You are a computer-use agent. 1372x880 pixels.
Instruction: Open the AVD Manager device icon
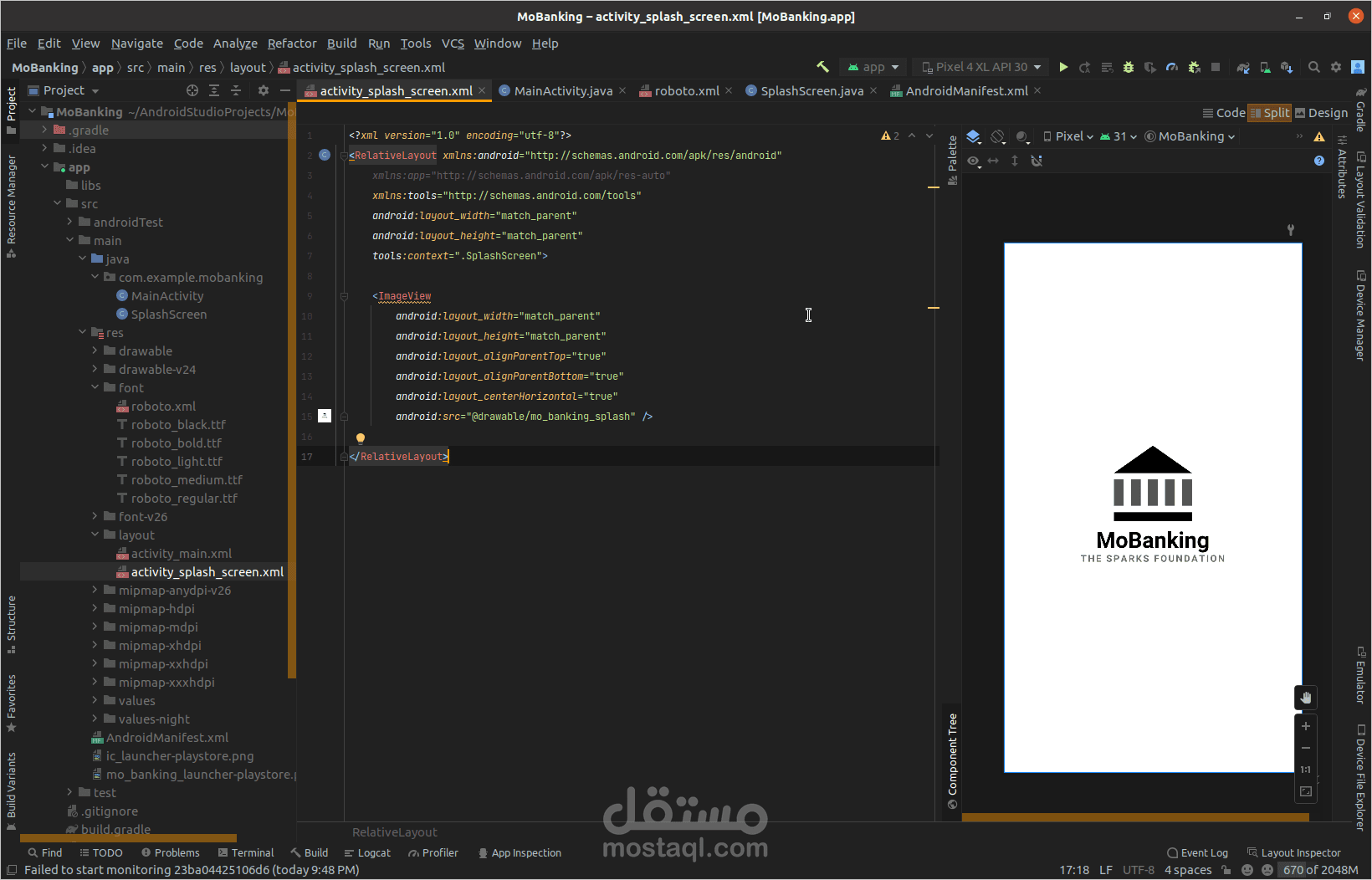(x=1265, y=67)
